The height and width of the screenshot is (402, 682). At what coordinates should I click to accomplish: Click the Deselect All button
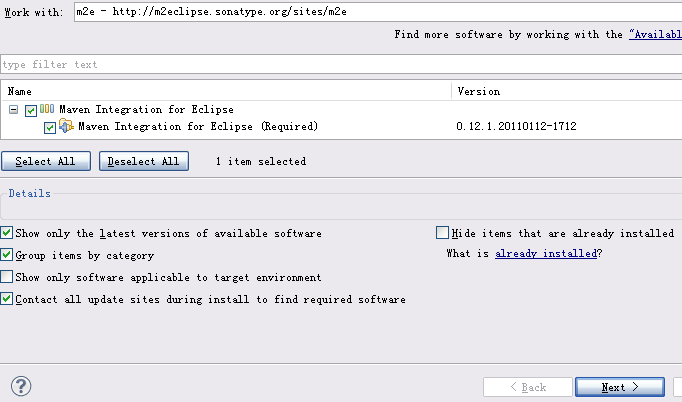coord(144,161)
